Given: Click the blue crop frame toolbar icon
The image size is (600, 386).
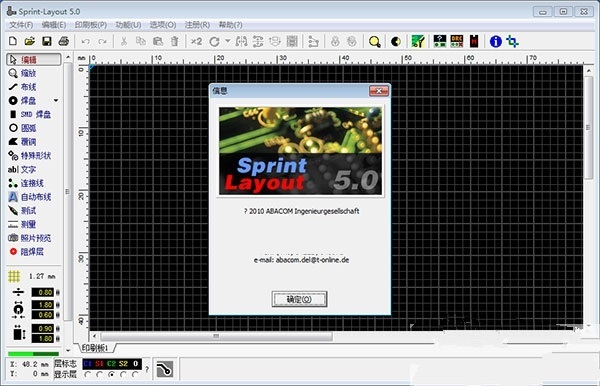Looking at the screenshot, I should coord(512,41).
